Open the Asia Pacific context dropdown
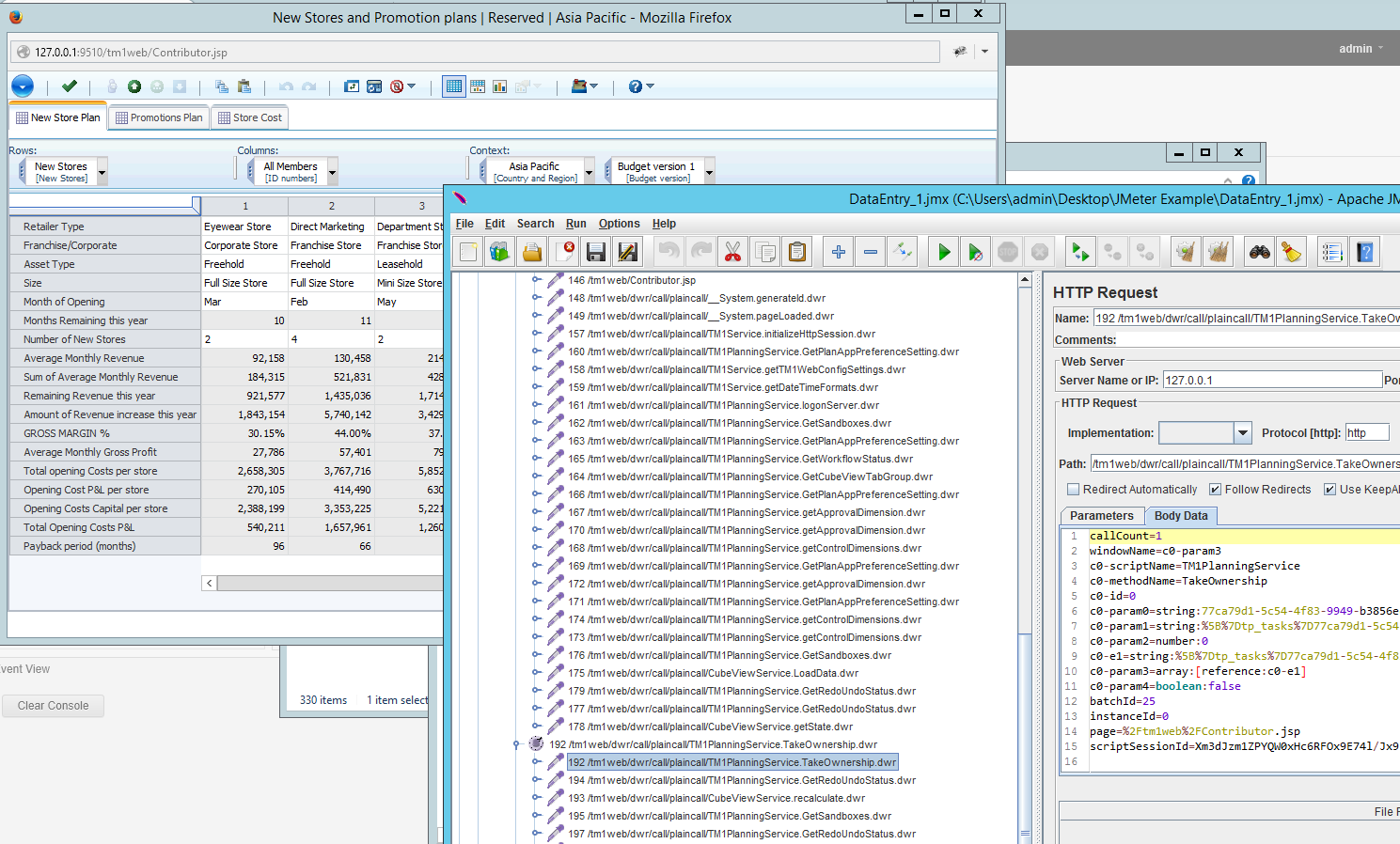This screenshot has height=844, width=1400. (x=590, y=171)
